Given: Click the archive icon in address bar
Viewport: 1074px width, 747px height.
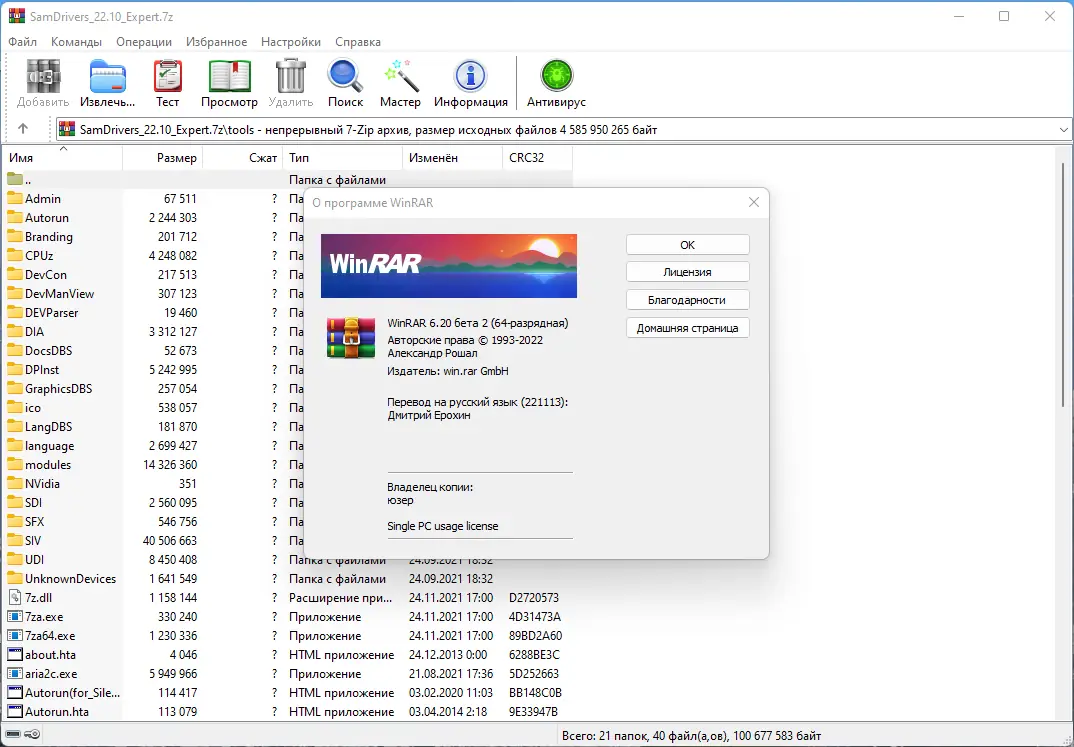Looking at the screenshot, I should (66, 129).
